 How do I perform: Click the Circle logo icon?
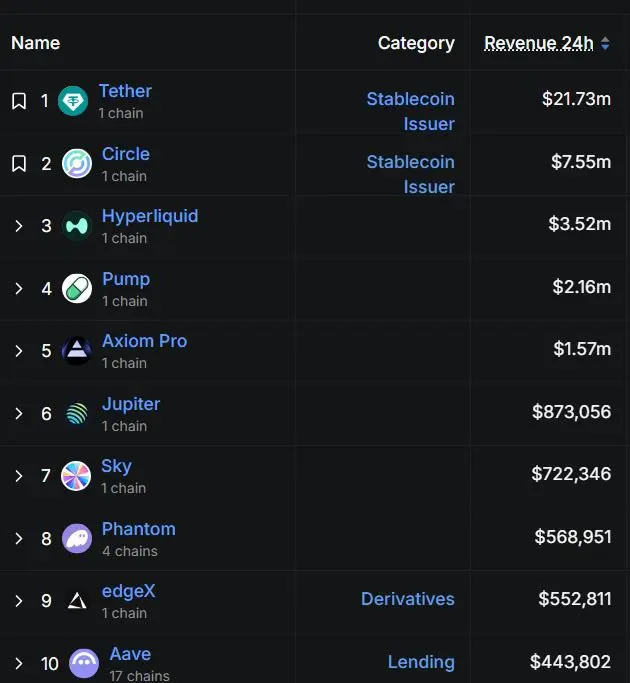77,164
